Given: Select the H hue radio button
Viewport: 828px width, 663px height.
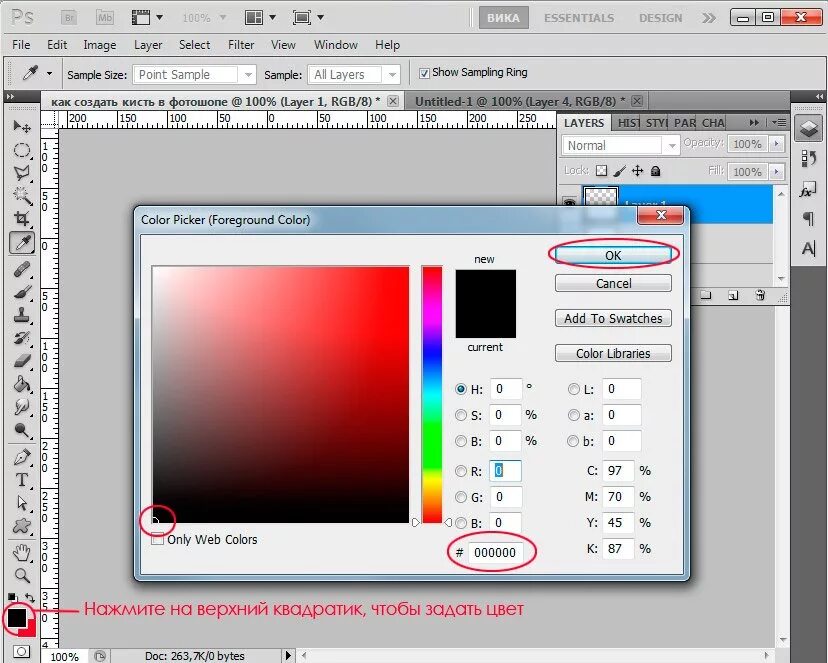Looking at the screenshot, I should coord(461,389).
